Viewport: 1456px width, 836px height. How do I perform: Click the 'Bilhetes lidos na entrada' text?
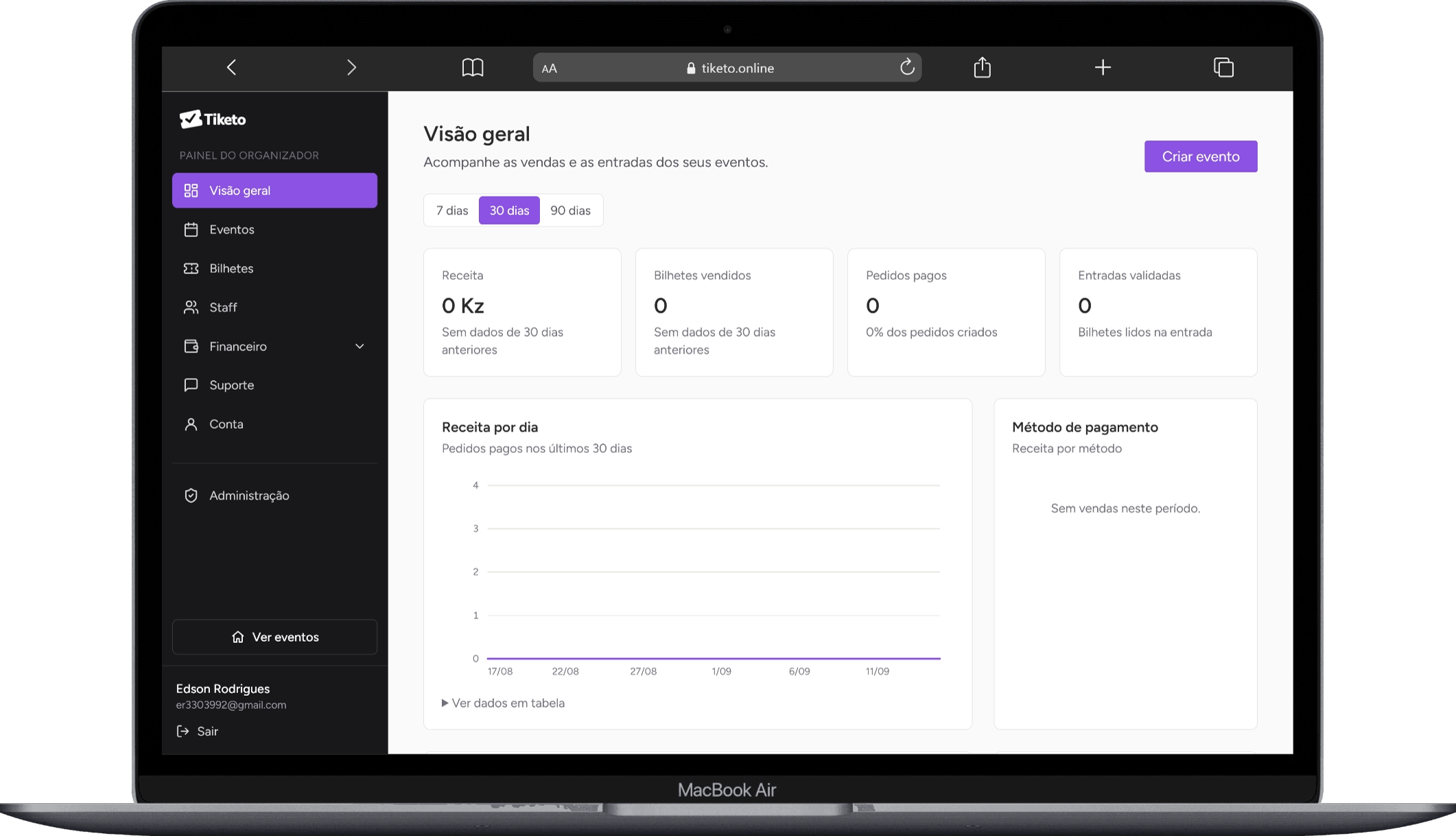tap(1144, 332)
